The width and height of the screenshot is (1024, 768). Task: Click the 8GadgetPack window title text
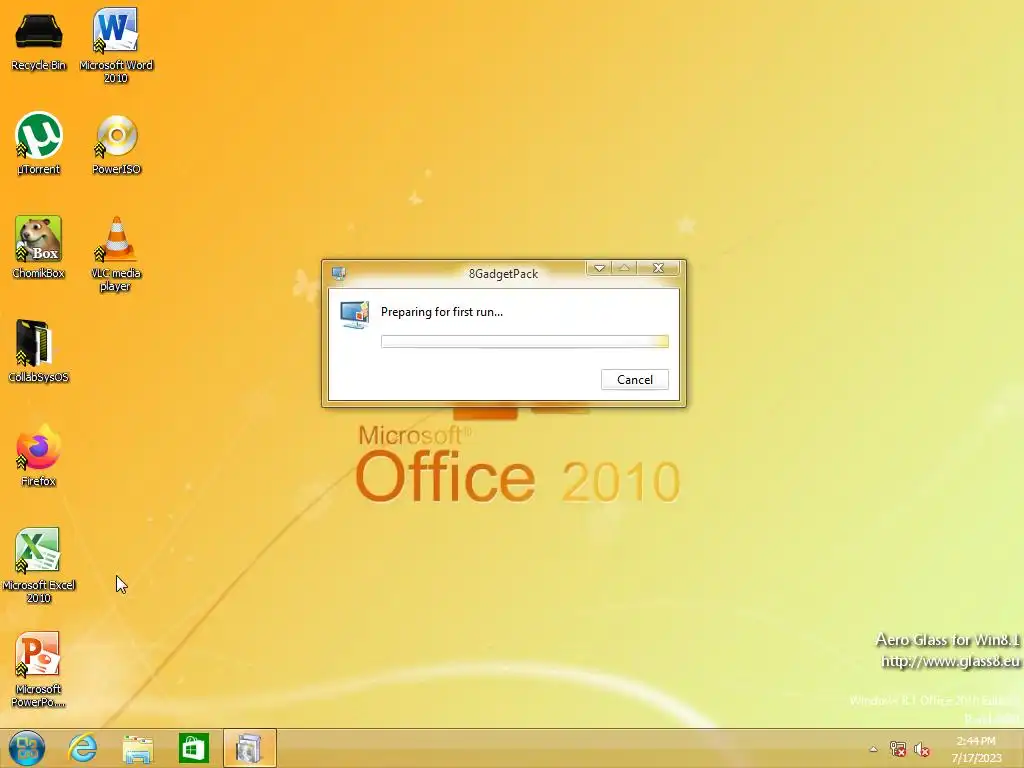[503, 274]
